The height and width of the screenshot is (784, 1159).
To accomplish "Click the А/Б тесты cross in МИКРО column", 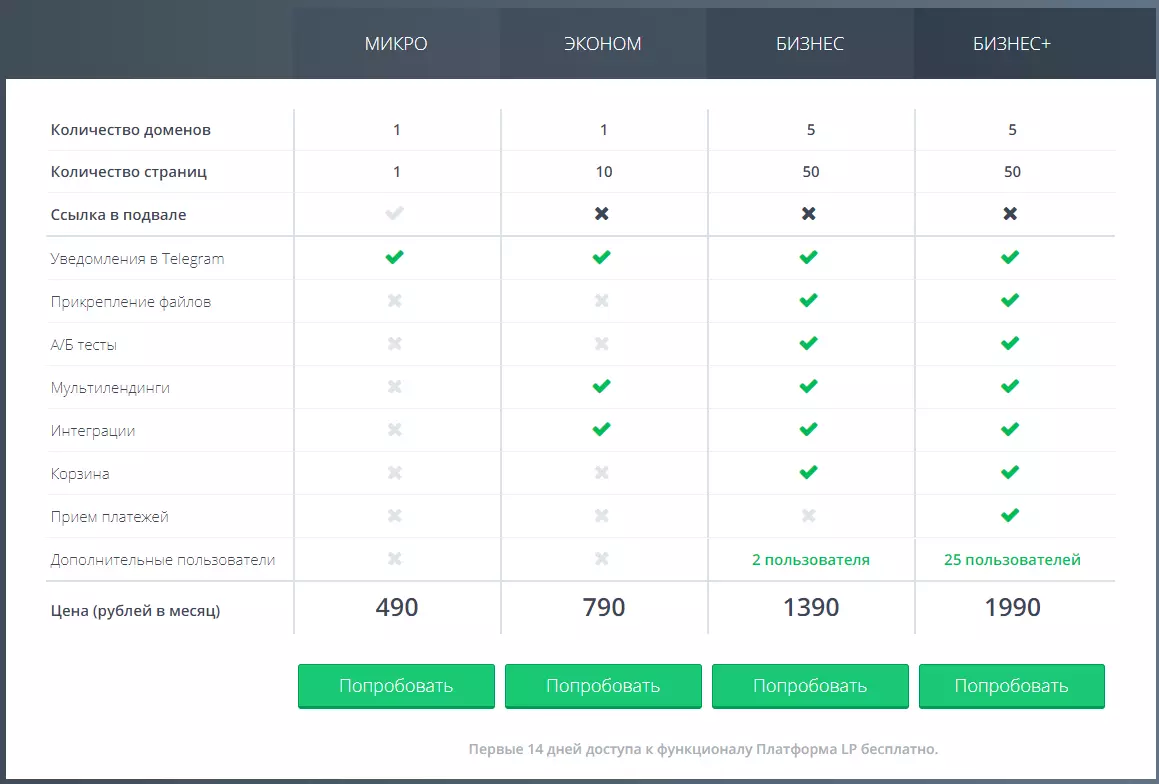I will pyautogui.click(x=395, y=344).
